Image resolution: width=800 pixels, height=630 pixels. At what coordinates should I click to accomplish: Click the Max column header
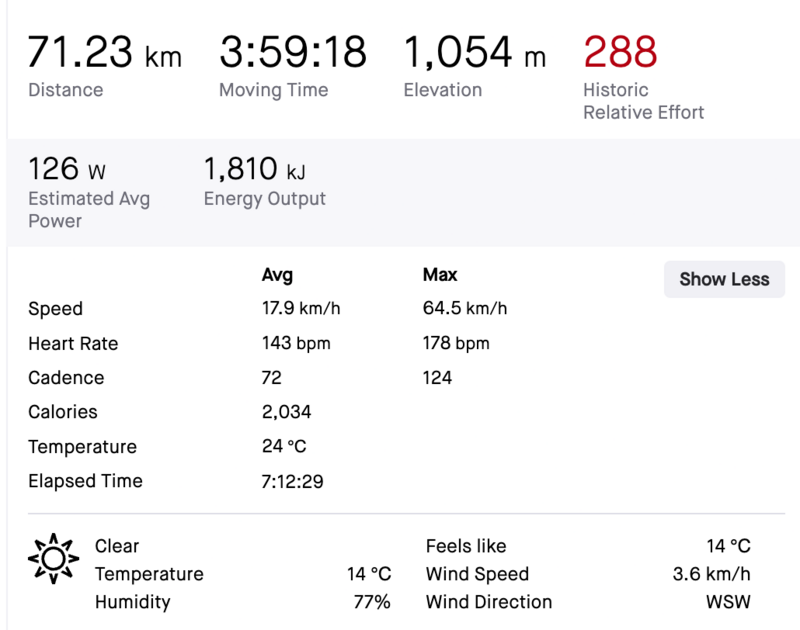[x=440, y=275]
